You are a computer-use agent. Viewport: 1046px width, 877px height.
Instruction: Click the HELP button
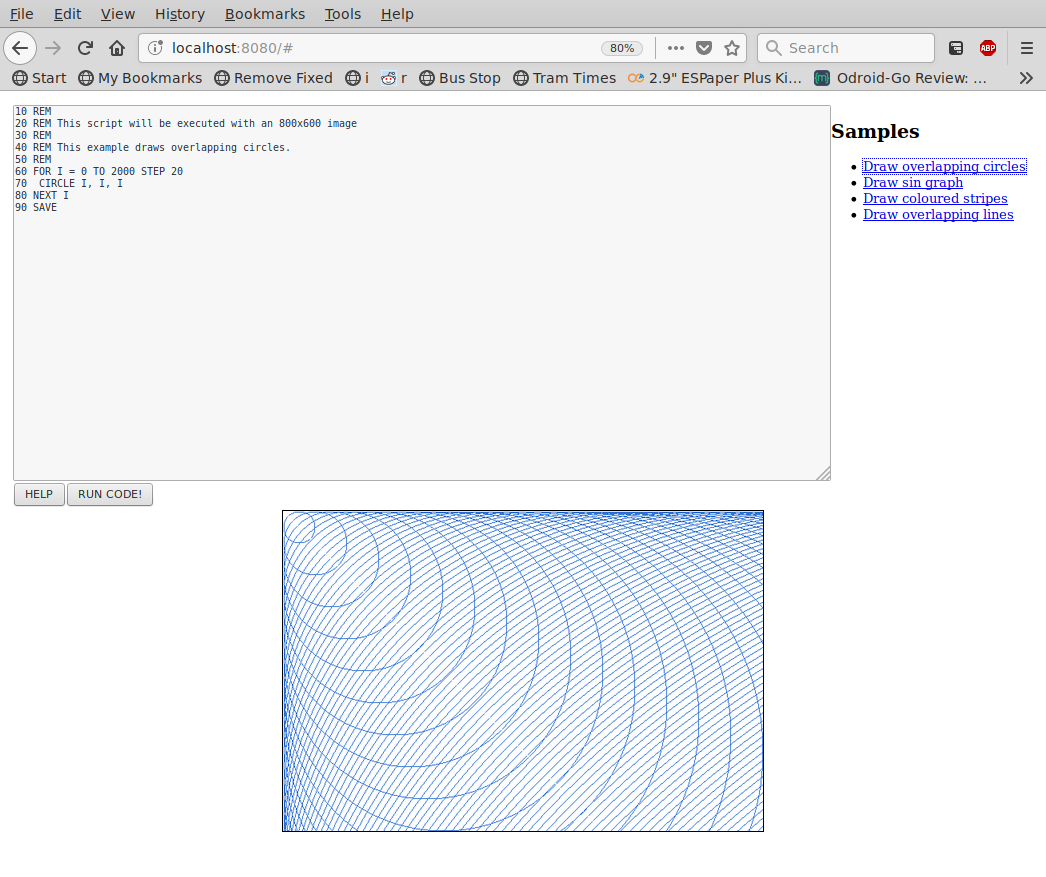click(39, 494)
